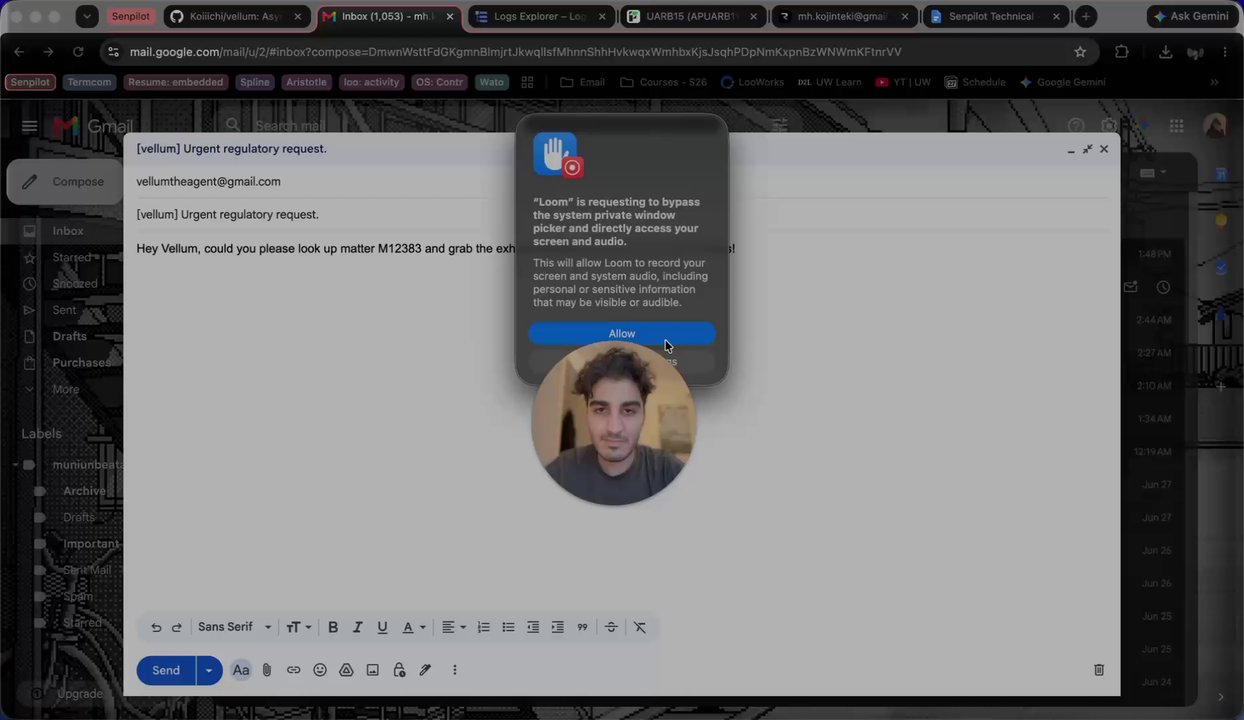Click the email subject field
The height and width of the screenshot is (720, 1244).
(622, 214)
